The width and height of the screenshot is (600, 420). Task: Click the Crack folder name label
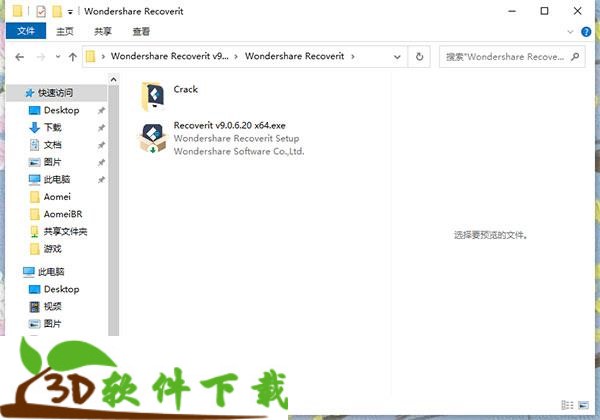pos(186,90)
